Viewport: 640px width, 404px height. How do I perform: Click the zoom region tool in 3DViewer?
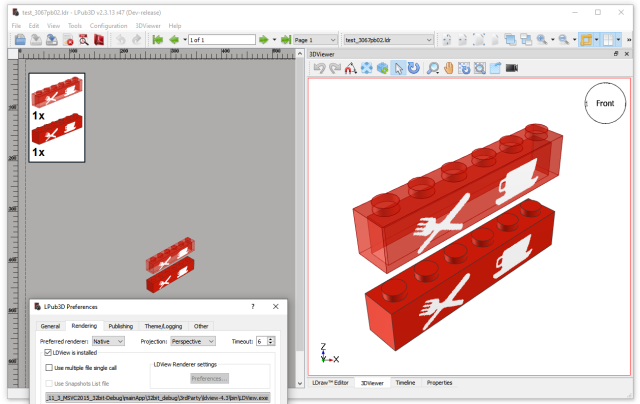480,68
